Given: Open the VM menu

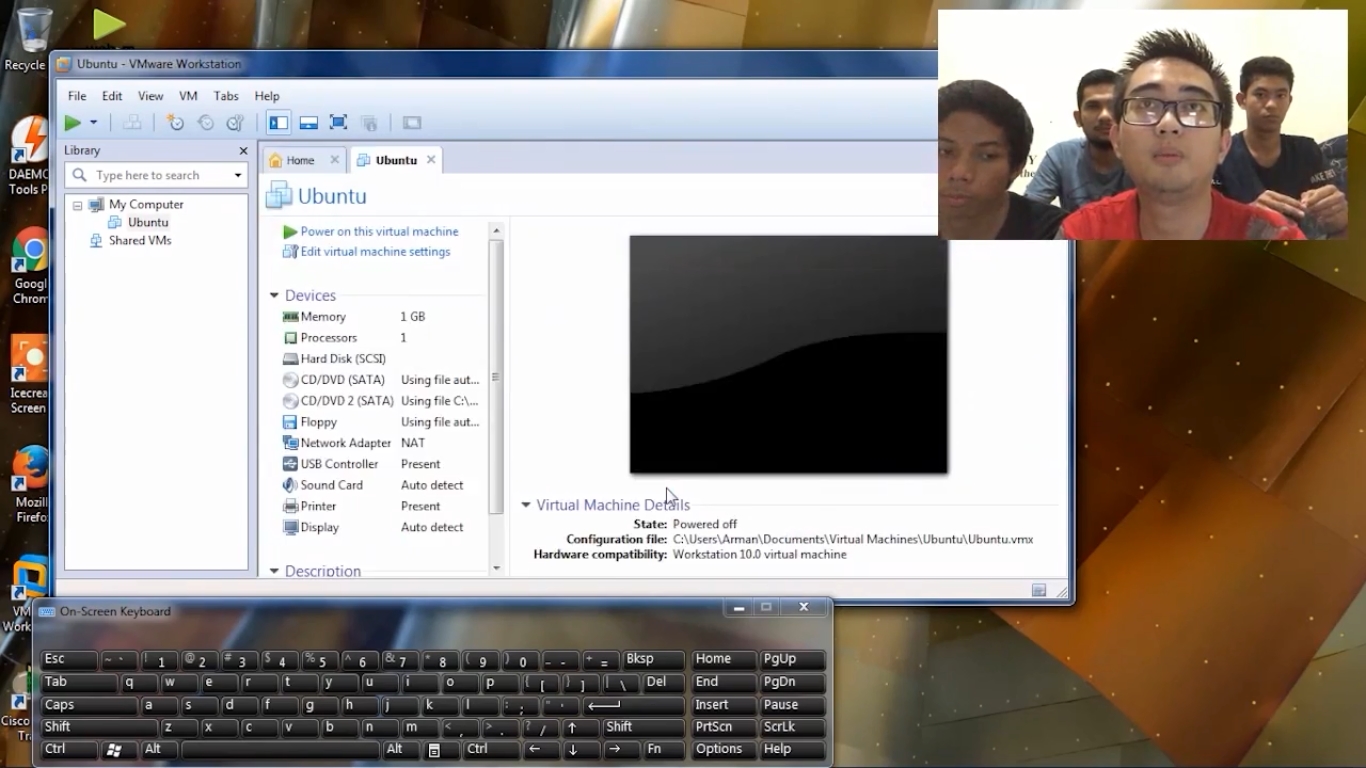Looking at the screenshot, I should pyautogui.click(x=188, y=96).
